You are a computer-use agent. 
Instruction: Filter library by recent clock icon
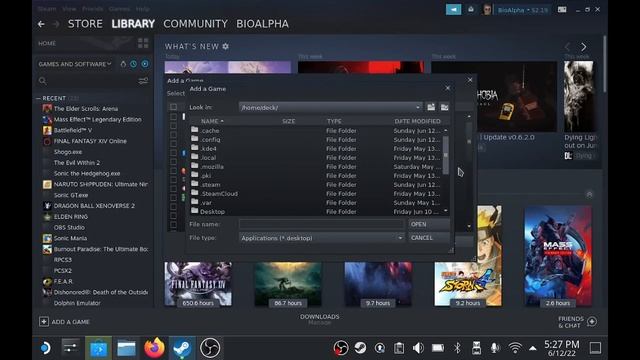(x=133, y=64)
